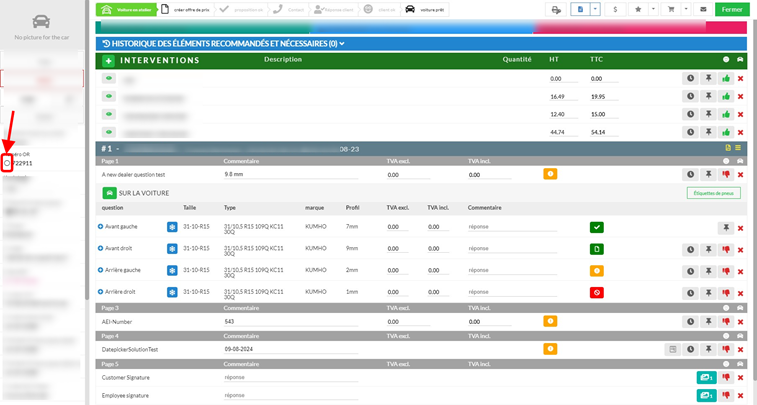
Task: Pin the Avant gauche tire row
Action: (x=726, y=228)
